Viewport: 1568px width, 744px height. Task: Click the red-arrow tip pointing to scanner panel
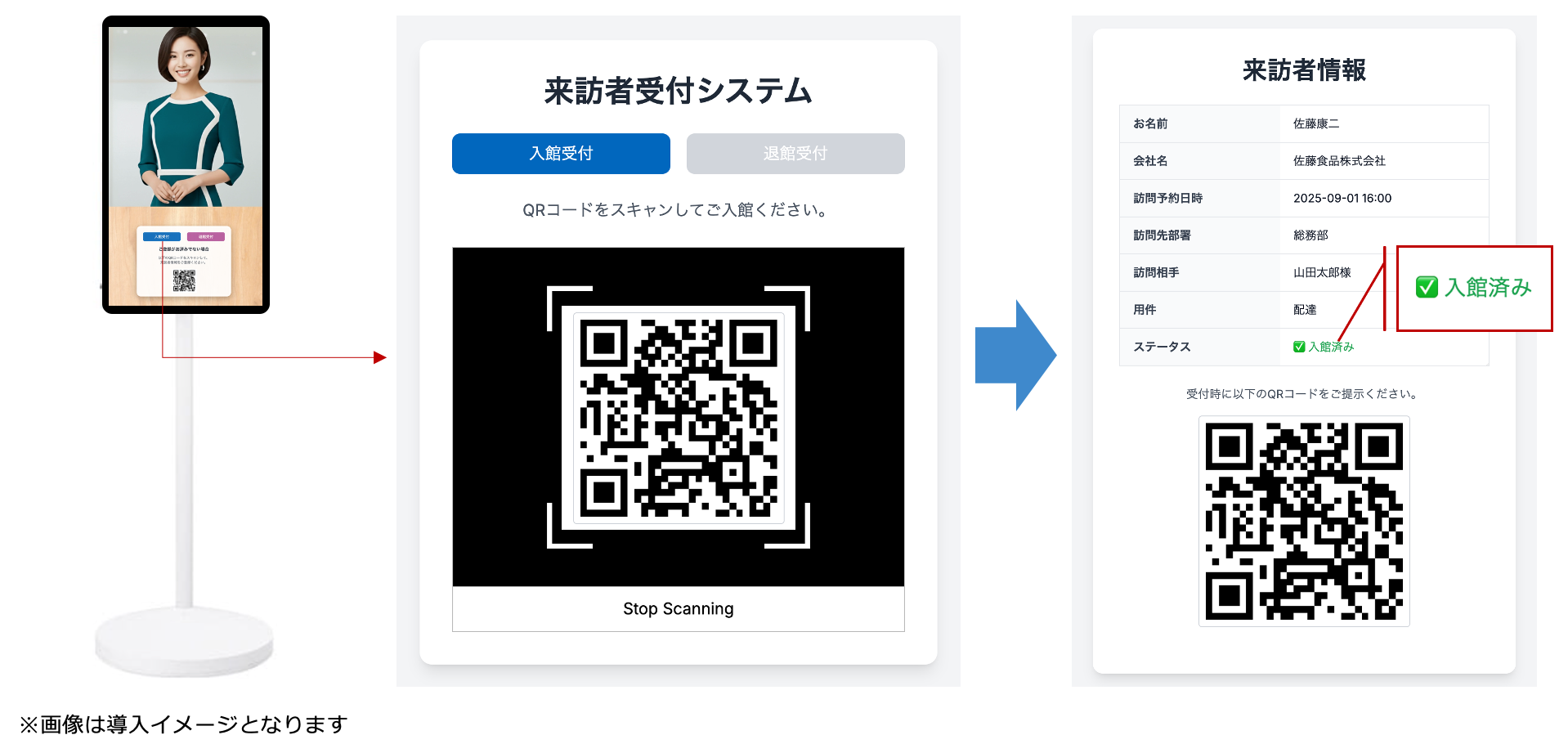click(381, 357)
